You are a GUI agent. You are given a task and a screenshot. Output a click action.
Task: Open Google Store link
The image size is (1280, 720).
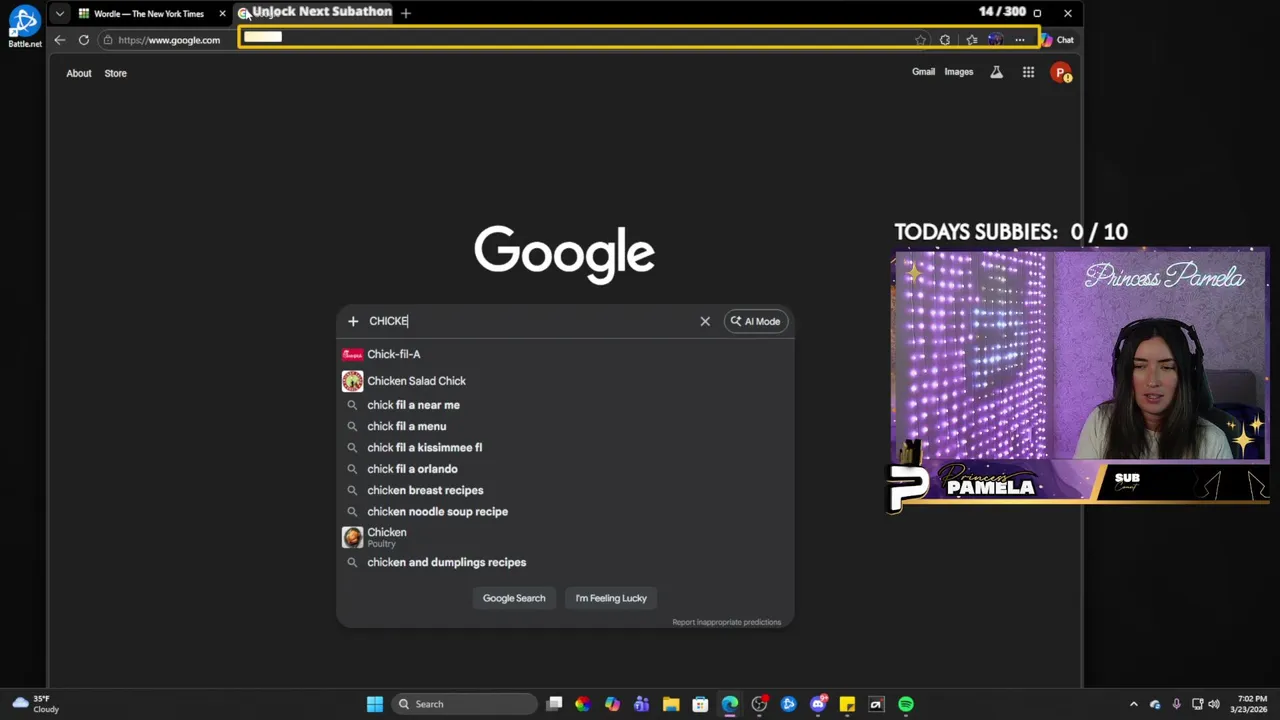pos(116,73)
